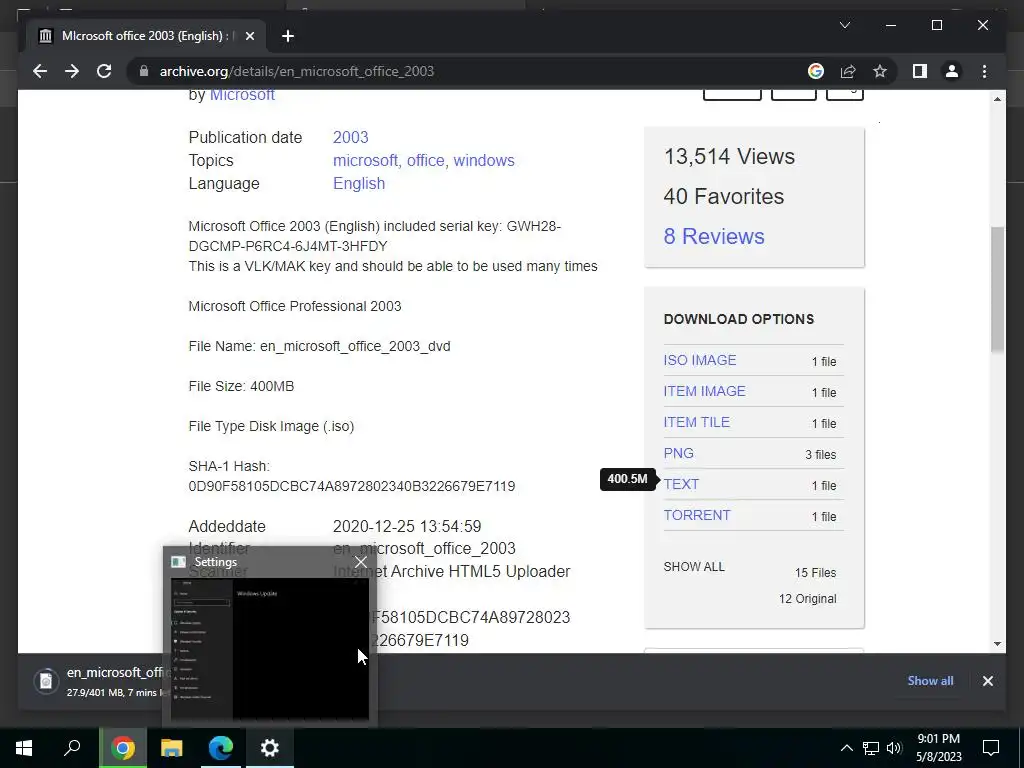Screen dimensions: 1024x768
Task: Open a new browser tab
Action: [288, 36]
